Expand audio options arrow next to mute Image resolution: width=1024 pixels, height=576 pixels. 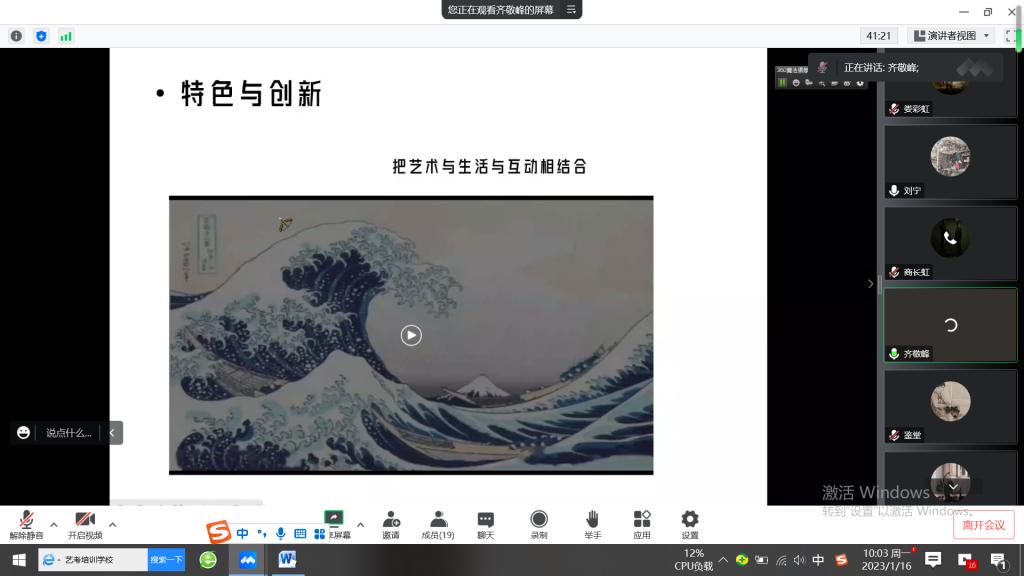click(x=52, y=524)
